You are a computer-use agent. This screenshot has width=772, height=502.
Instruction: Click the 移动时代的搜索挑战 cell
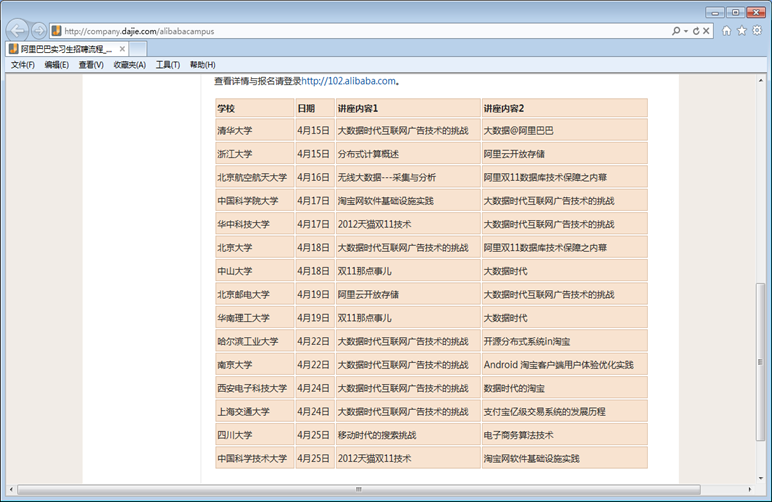pos(408,435)
